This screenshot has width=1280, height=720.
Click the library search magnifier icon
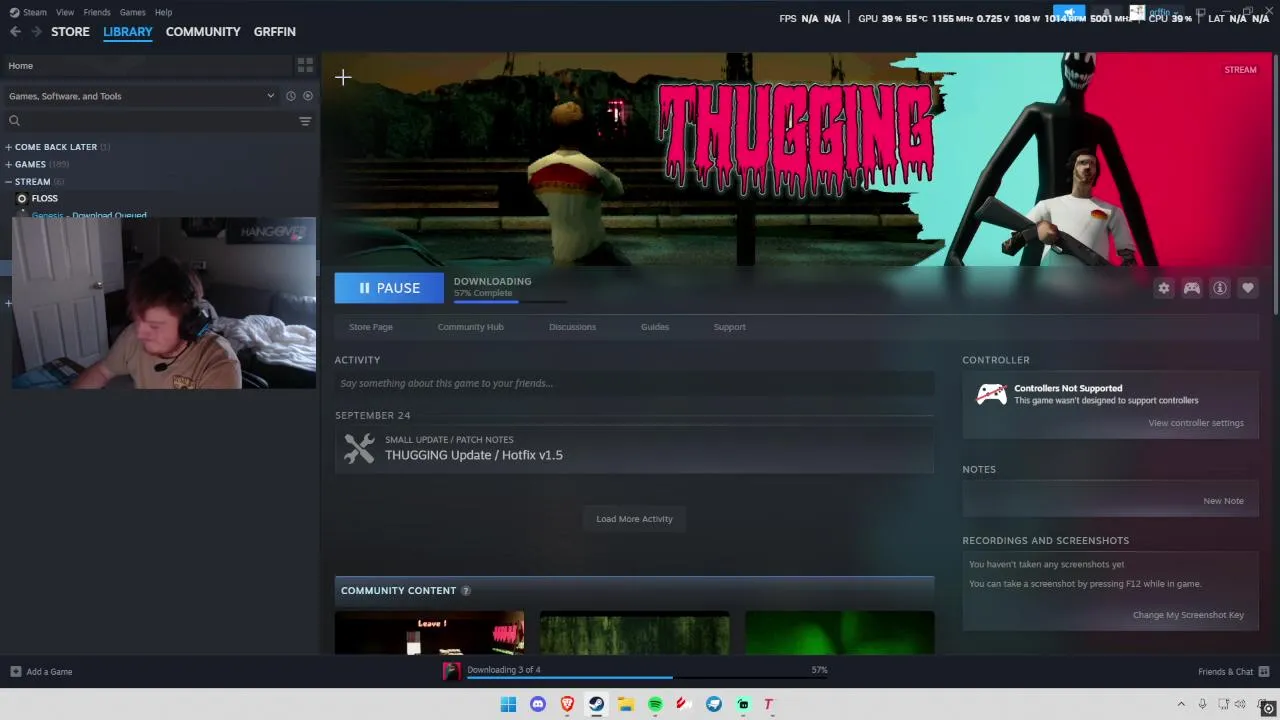(14, 121)
